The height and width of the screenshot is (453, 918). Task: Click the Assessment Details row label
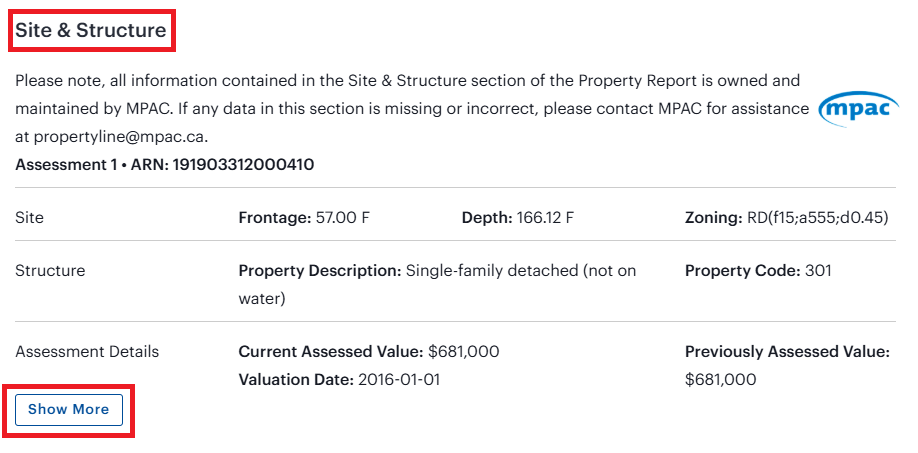point(87,351)
